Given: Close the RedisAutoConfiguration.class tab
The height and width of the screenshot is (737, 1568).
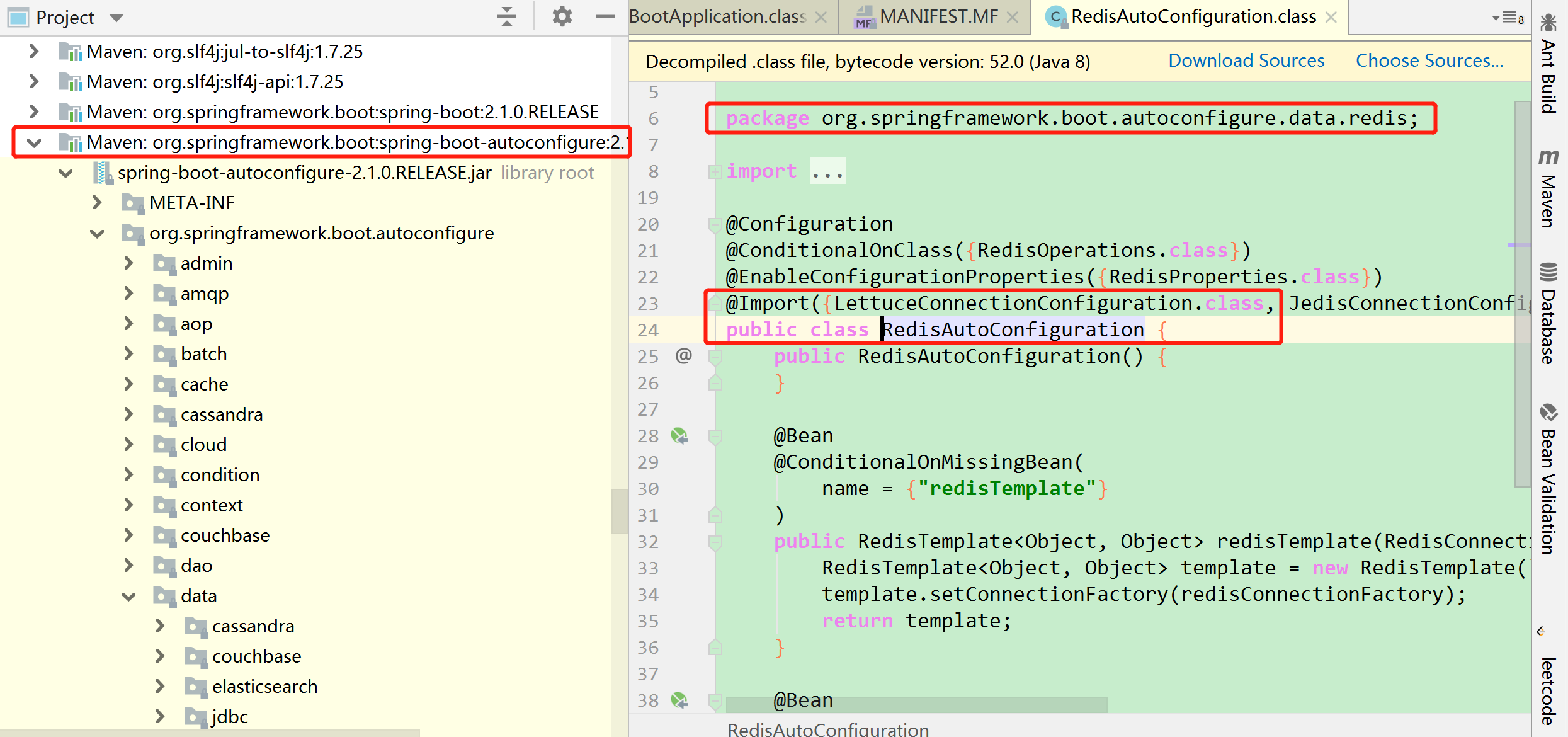Looking at the screenshot, I should (x=1331, y=18).
